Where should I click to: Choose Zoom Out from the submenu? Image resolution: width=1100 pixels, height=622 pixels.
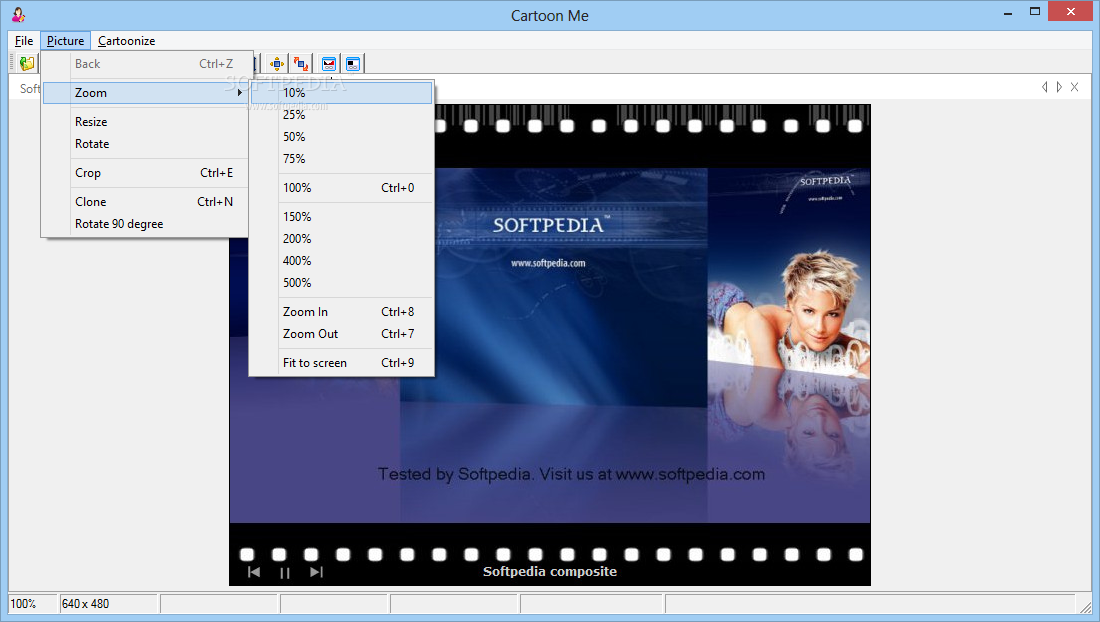pyautogui.click(x=342, y=334)
